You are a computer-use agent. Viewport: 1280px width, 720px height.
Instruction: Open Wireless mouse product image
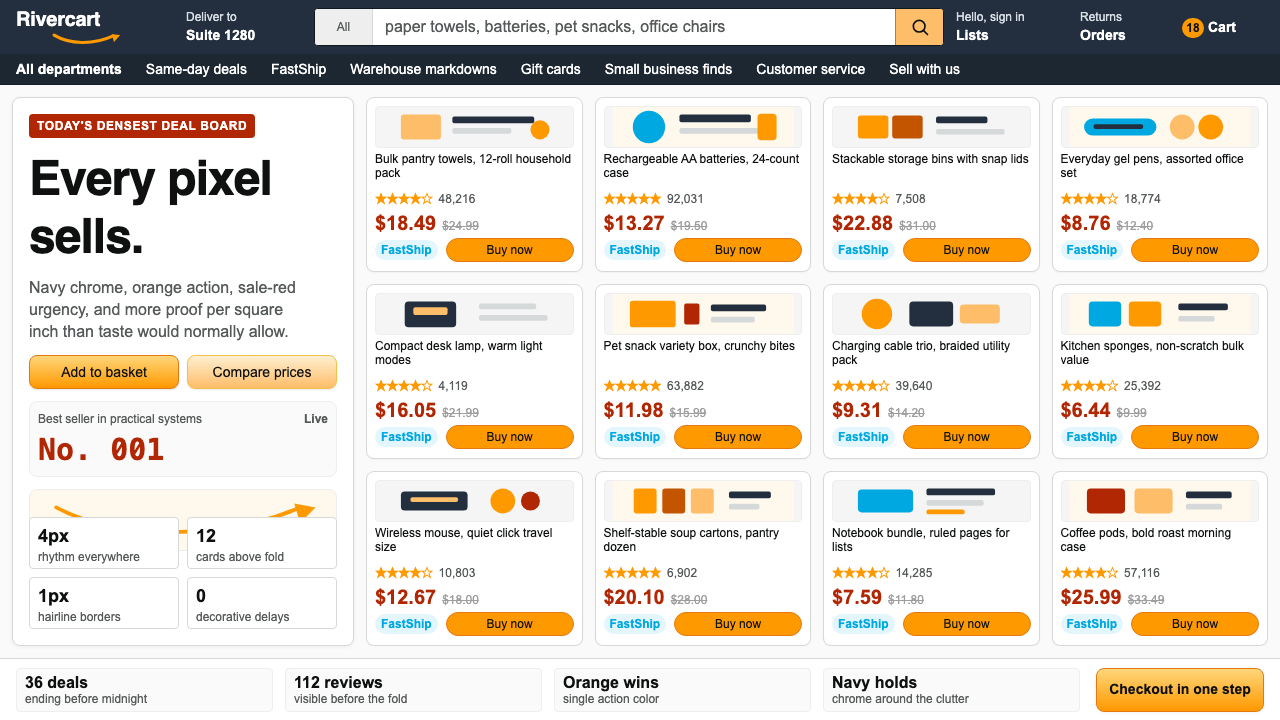tap(475, 501)
